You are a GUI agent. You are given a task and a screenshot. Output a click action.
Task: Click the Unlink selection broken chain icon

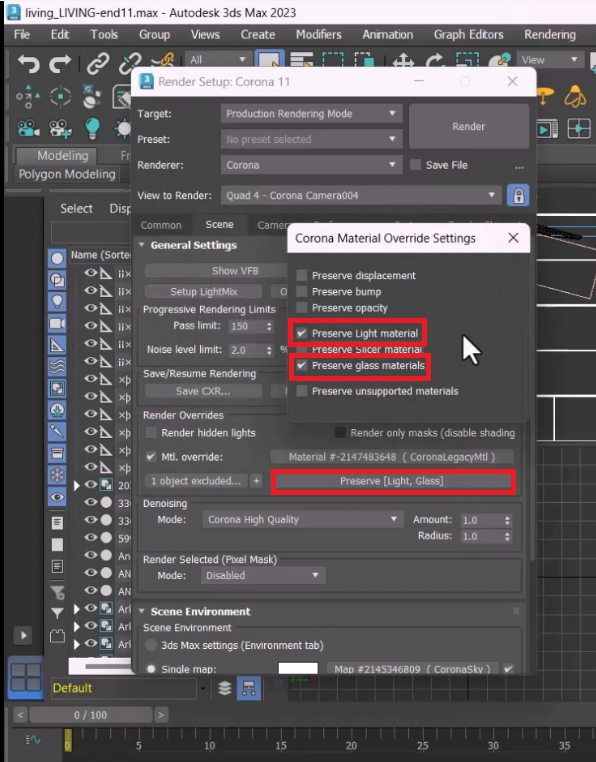tap(129, 63)
